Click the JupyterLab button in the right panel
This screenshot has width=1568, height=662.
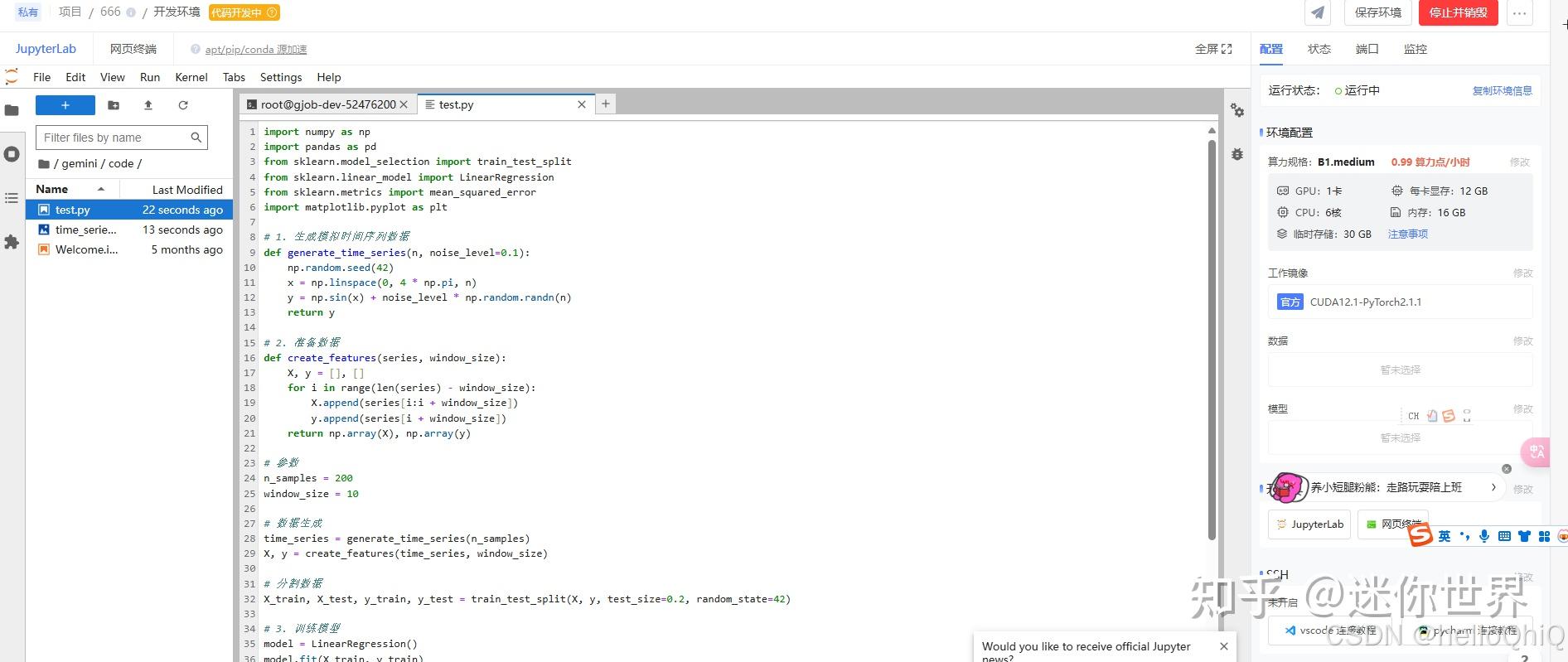[1309, 524]
